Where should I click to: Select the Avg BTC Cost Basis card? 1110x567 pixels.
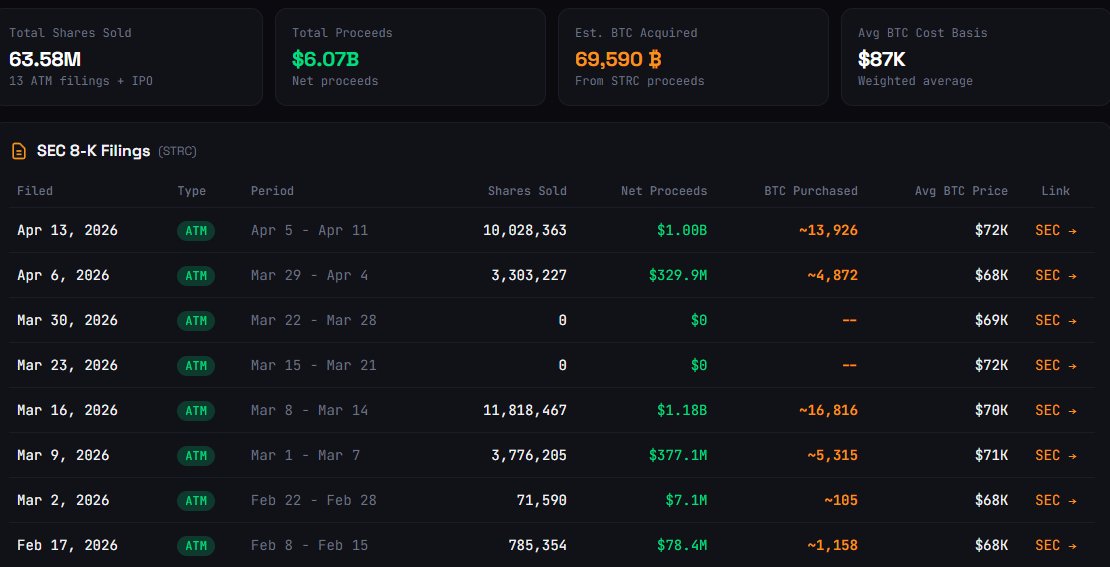975,57
